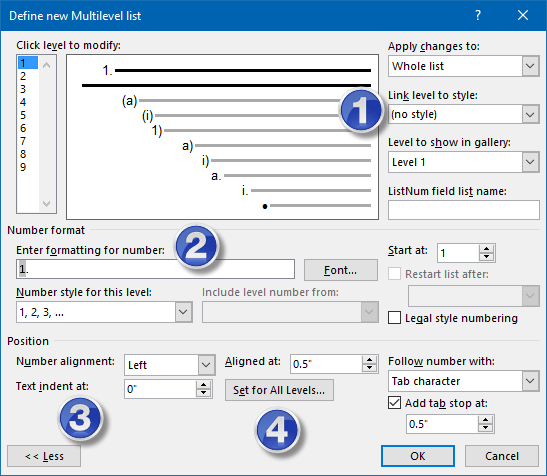Image resolution: width=547 pixels, height=476 pixels.
Task: Click the ListNum field list name box
Action: coord(464,210)
